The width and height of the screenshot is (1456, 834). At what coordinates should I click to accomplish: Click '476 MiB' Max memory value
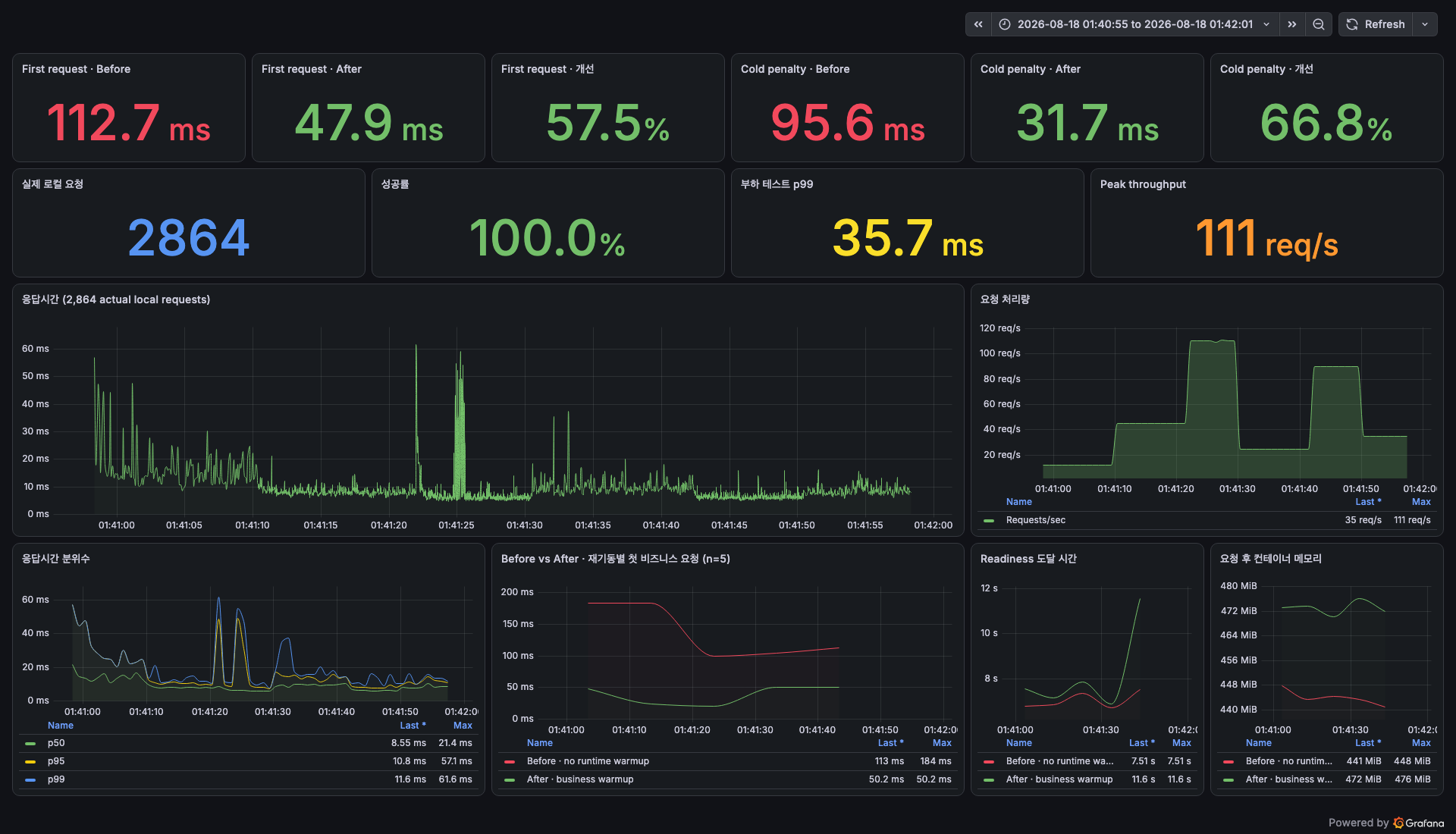coord(1413,779)
